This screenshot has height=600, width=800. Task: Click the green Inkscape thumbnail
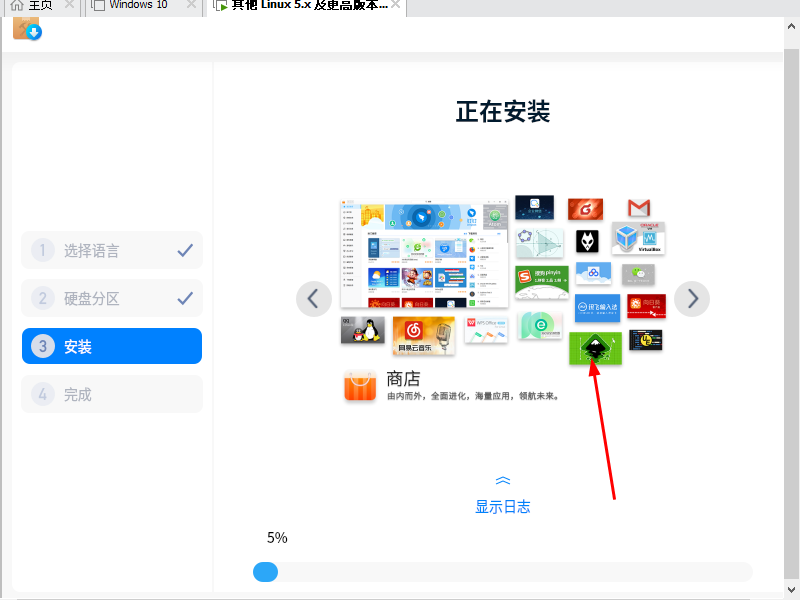(595, 348)
